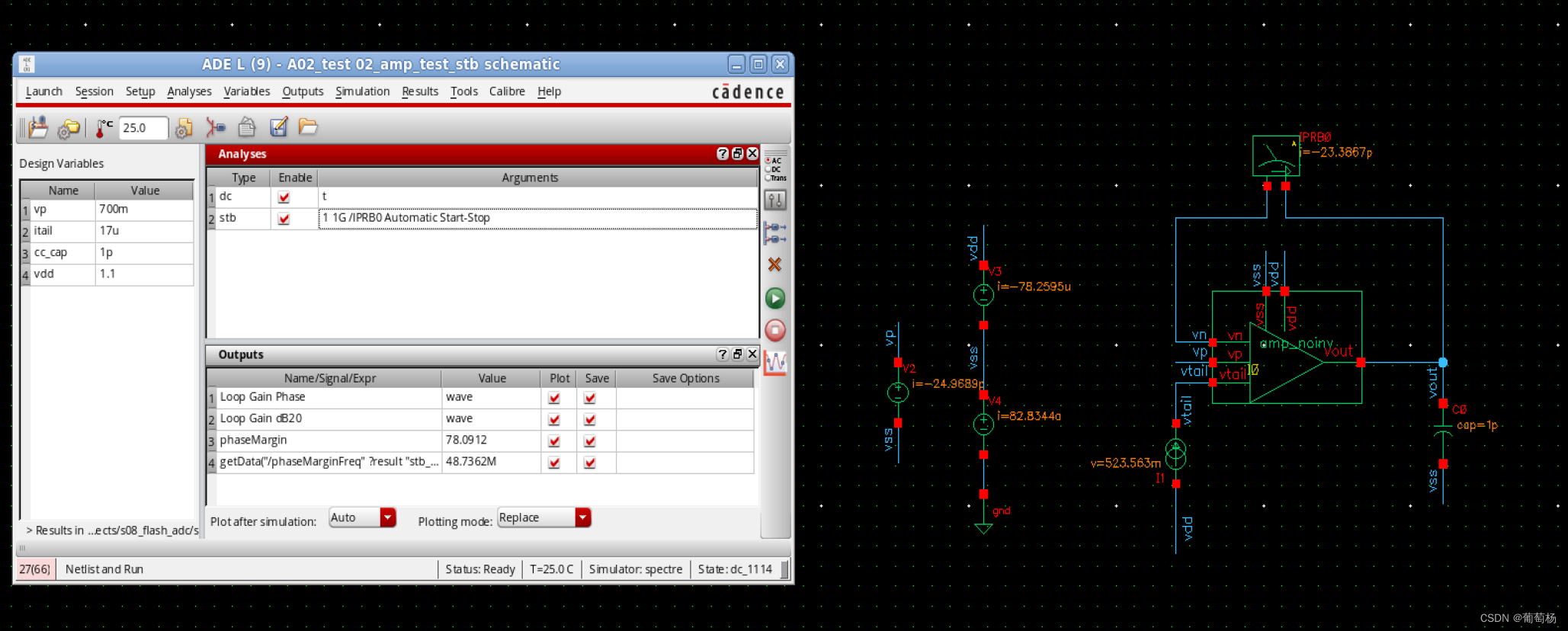1568x631 pixels.
Task: Click the orange delete X icon
Action: [775, 264]
